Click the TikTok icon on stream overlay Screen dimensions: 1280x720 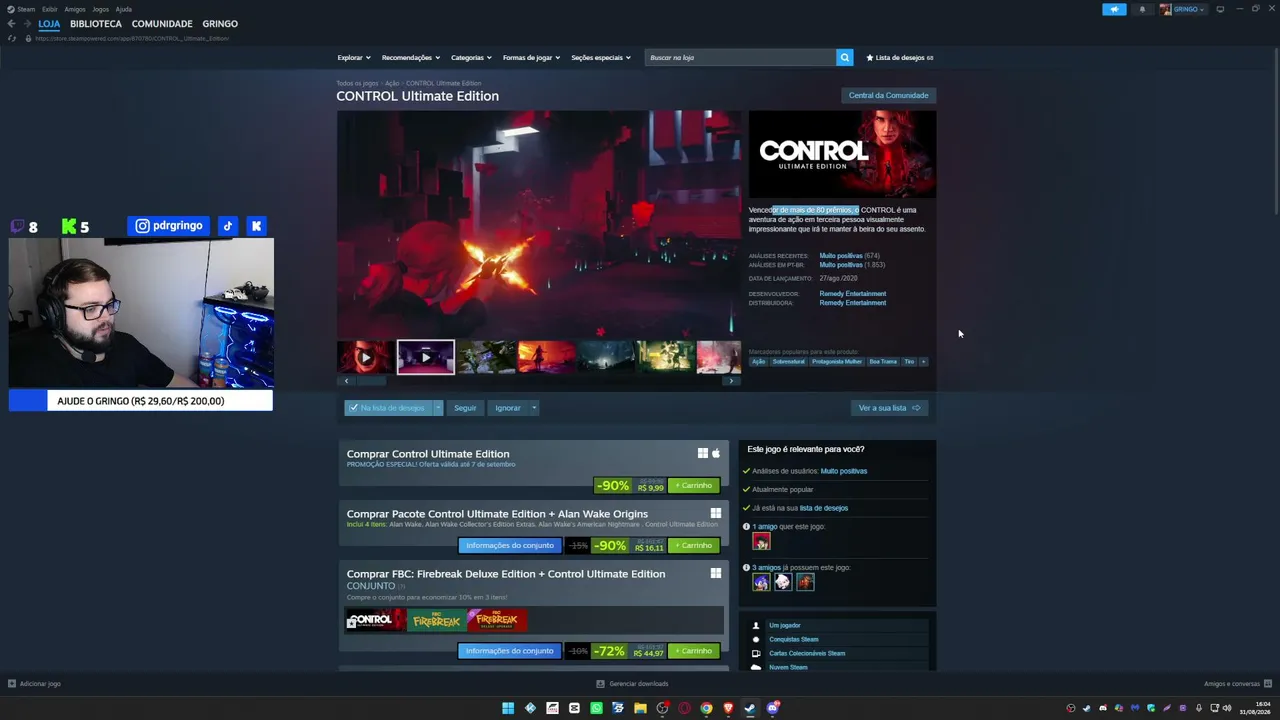pyautogui.click(x=228, y=226)
